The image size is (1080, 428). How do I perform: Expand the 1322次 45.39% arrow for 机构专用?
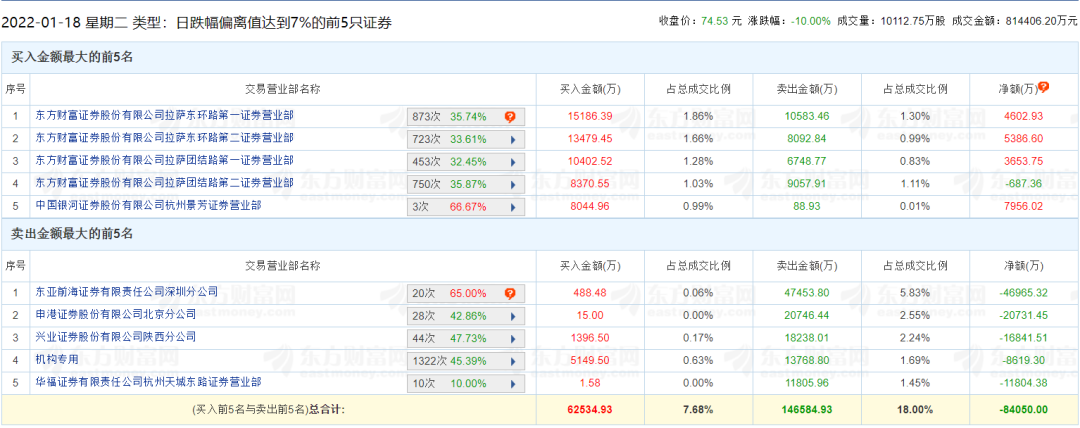(x=512, y=361)
